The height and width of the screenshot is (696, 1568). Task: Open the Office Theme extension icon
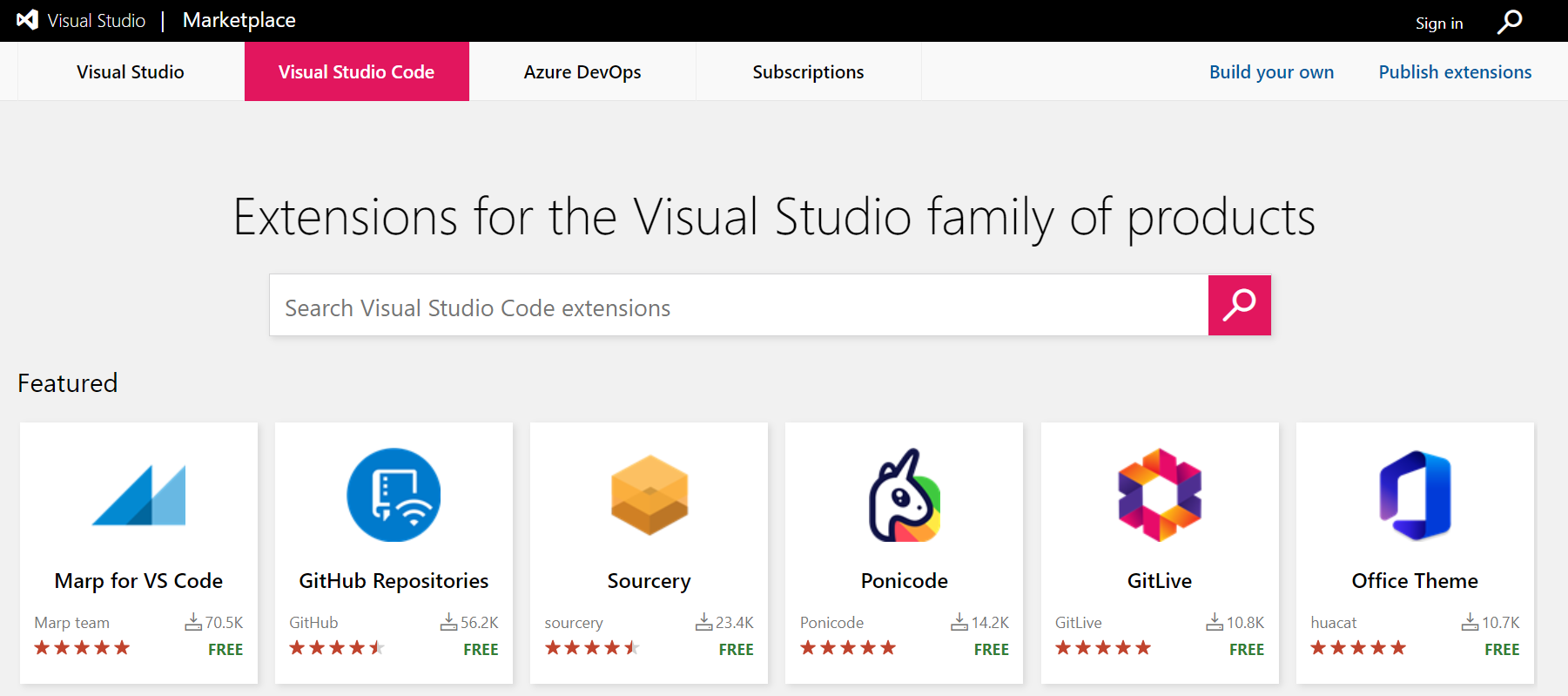[1415, 495]
